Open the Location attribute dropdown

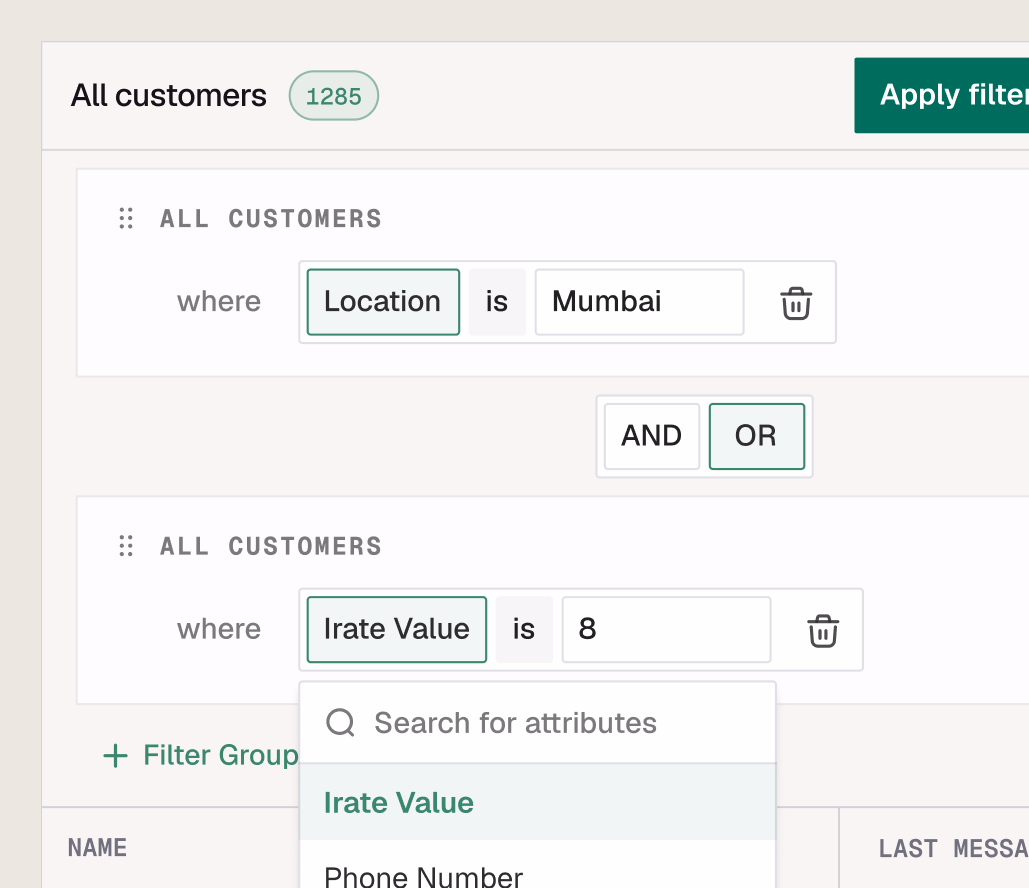383,302
